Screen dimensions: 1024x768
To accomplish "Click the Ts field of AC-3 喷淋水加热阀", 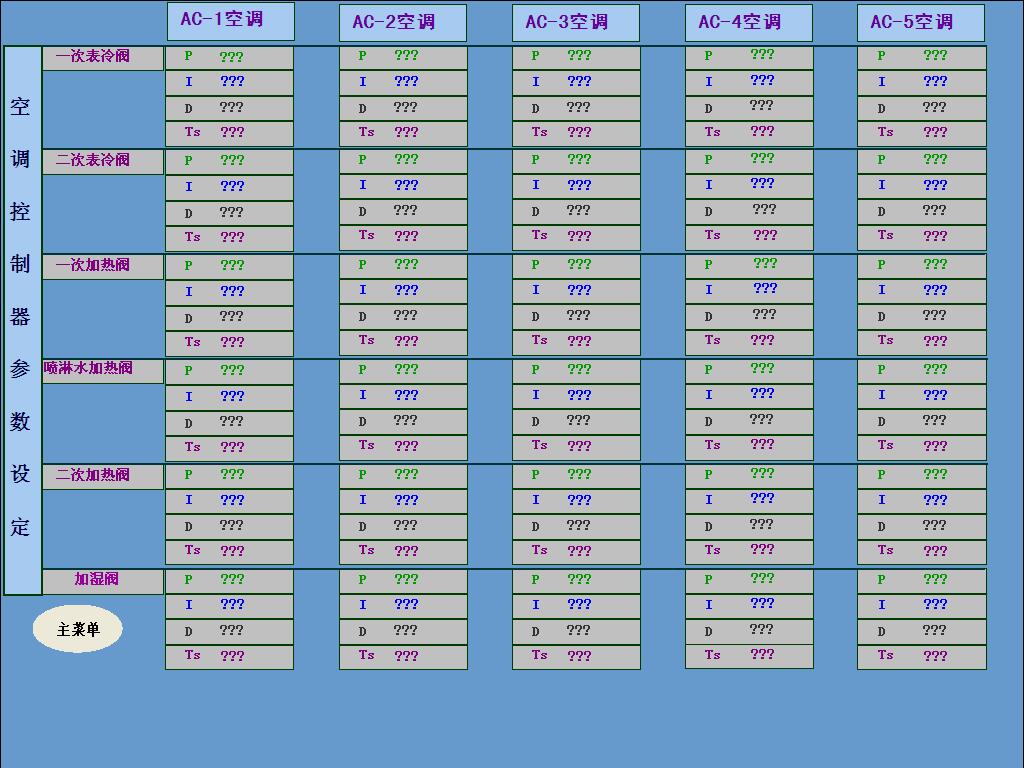I will click(x=578, y=446).
